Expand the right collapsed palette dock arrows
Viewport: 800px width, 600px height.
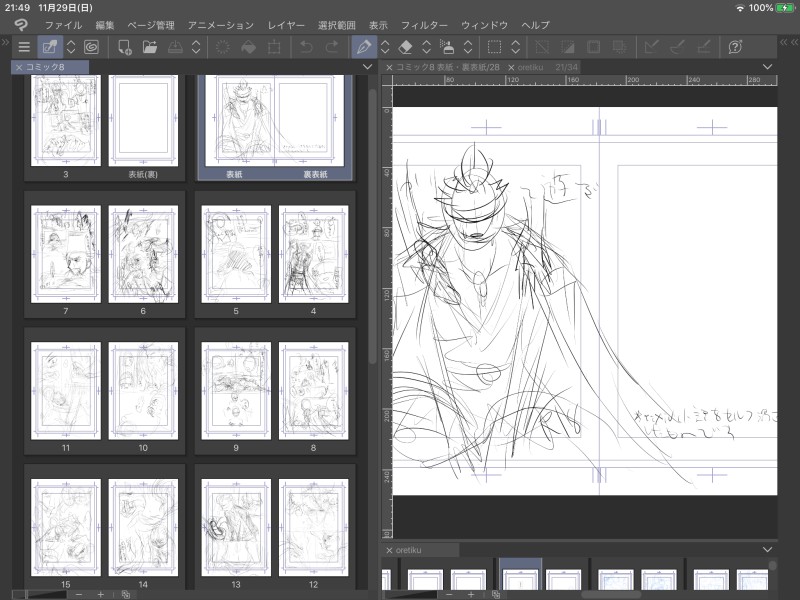(789, 42)
